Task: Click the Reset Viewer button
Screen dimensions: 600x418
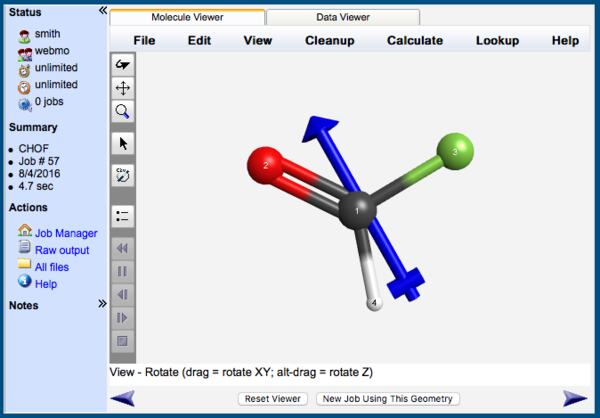Action: click(x=273, y=398)
